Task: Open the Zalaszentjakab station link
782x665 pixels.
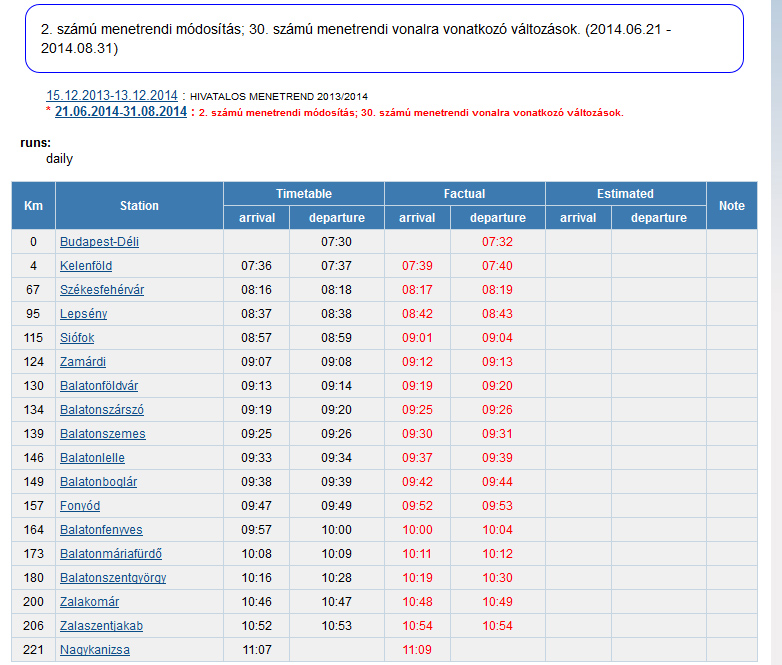Action: click(x=101, y=626)
